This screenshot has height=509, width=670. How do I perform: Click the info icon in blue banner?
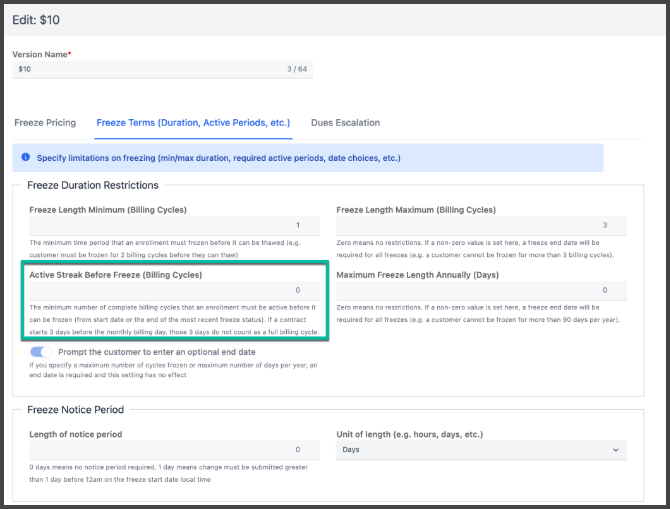[25, 157]
